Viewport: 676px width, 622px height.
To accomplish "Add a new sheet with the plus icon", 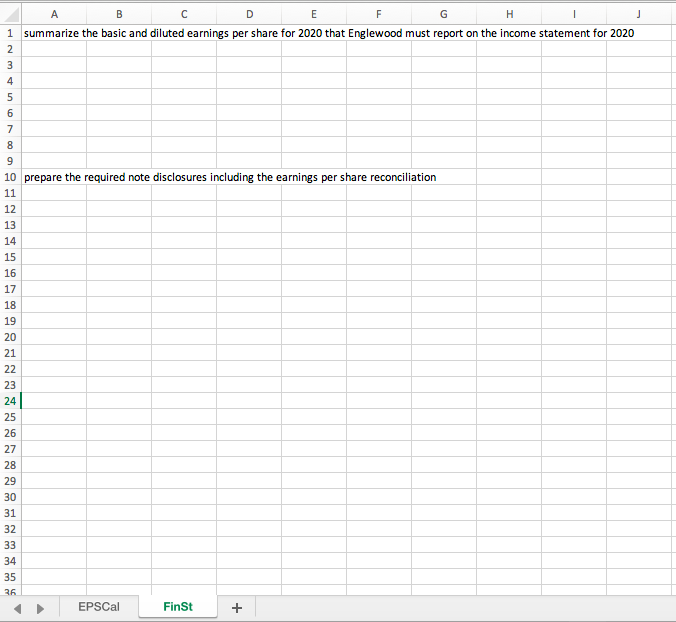I will coord(237,608).
